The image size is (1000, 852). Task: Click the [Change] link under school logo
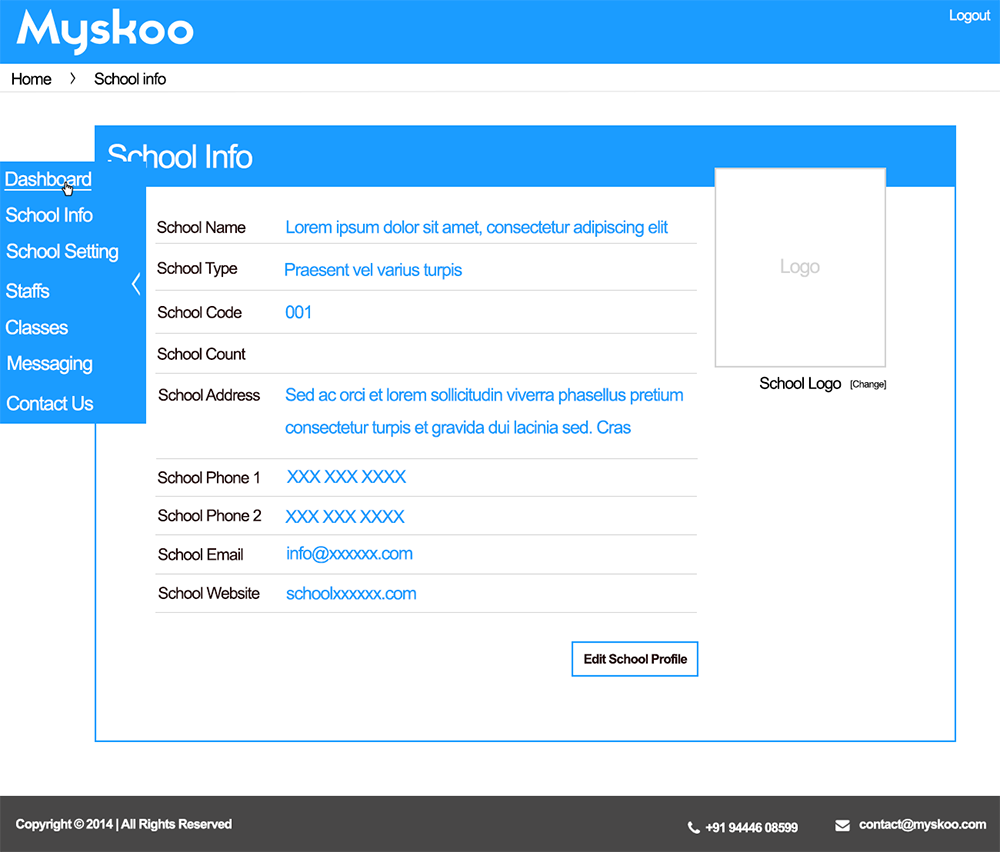point(867,384)
